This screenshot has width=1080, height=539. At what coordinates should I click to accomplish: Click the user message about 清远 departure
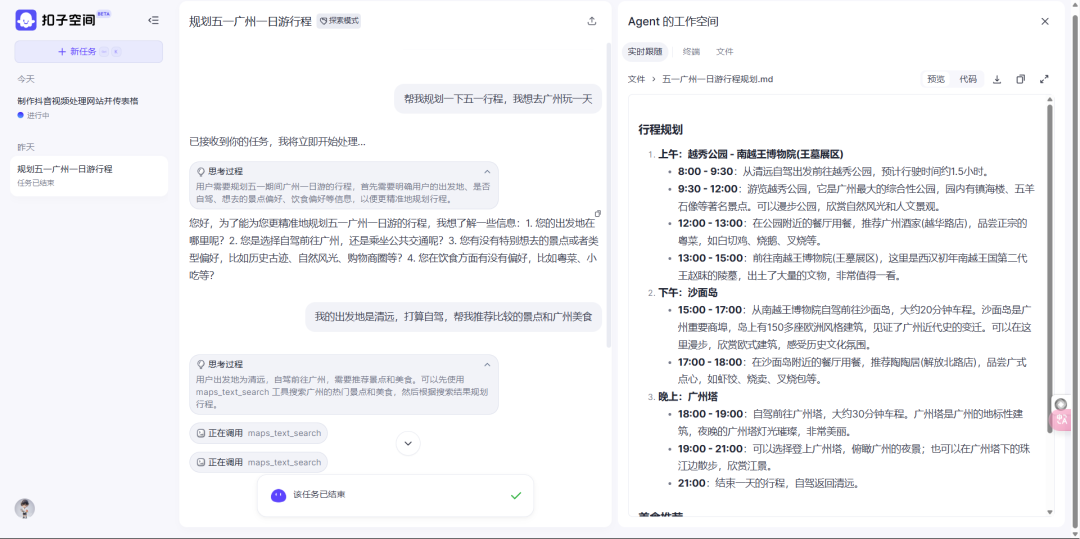coord(454,317)
